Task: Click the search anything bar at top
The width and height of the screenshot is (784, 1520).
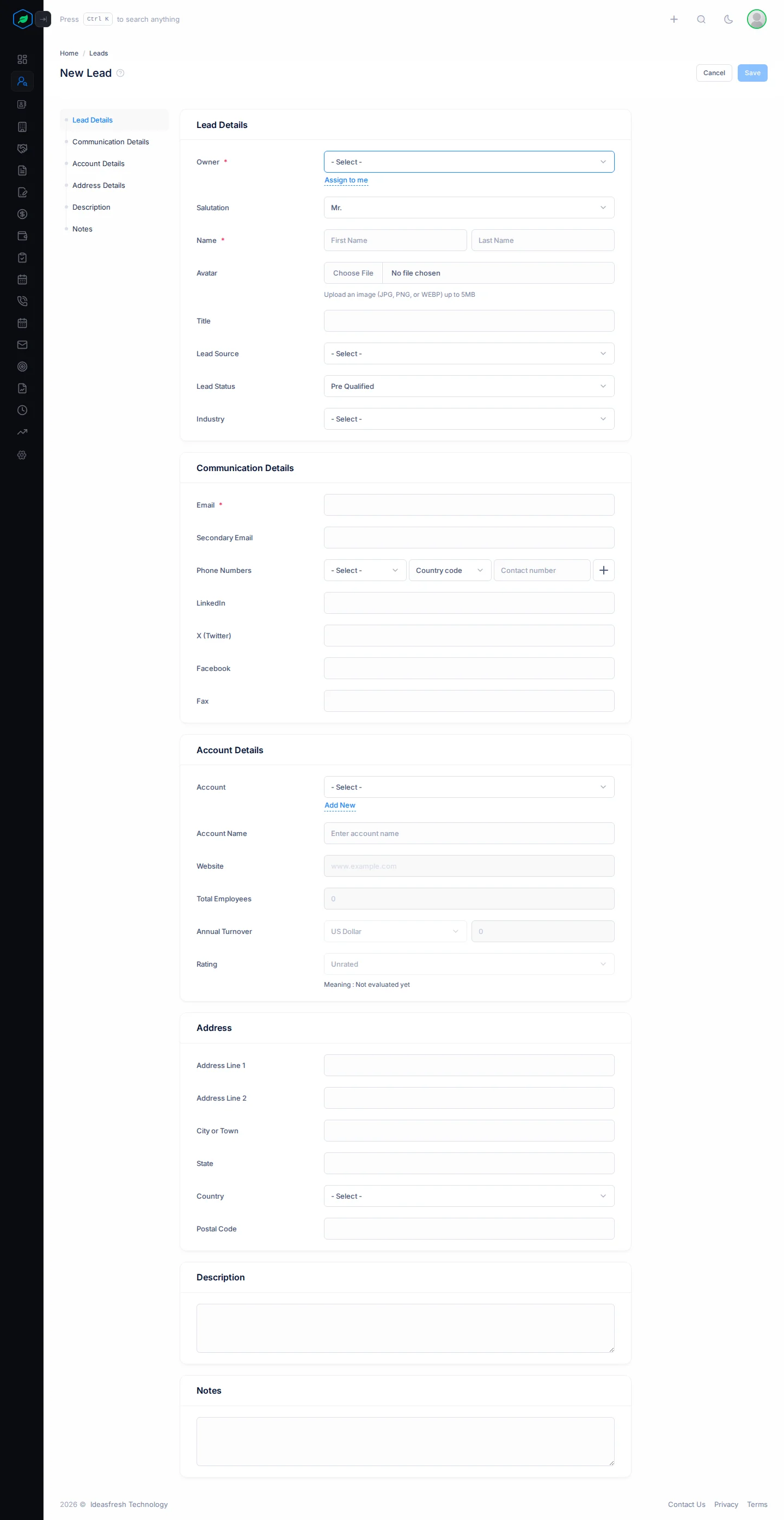Action: pos(120,20)
